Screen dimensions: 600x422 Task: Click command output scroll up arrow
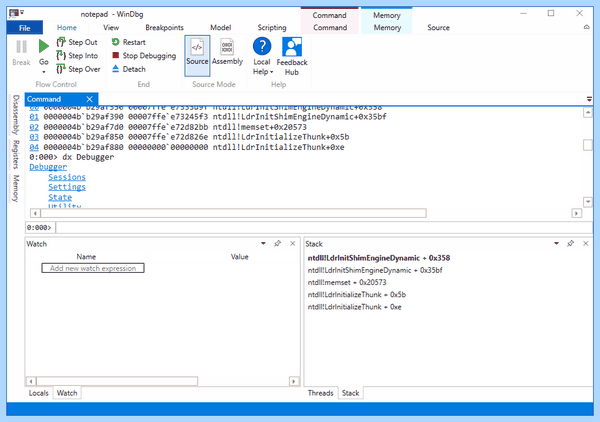(588, 112)
